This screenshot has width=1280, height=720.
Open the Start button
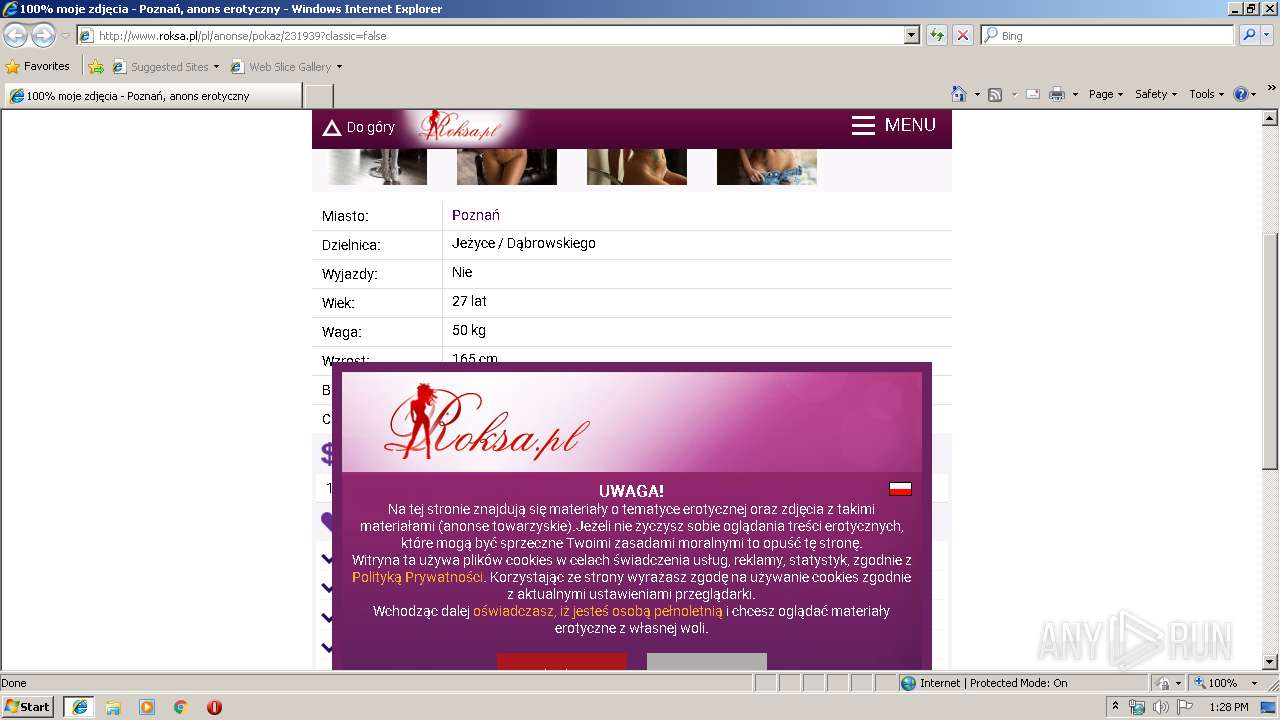coord(27,706)
